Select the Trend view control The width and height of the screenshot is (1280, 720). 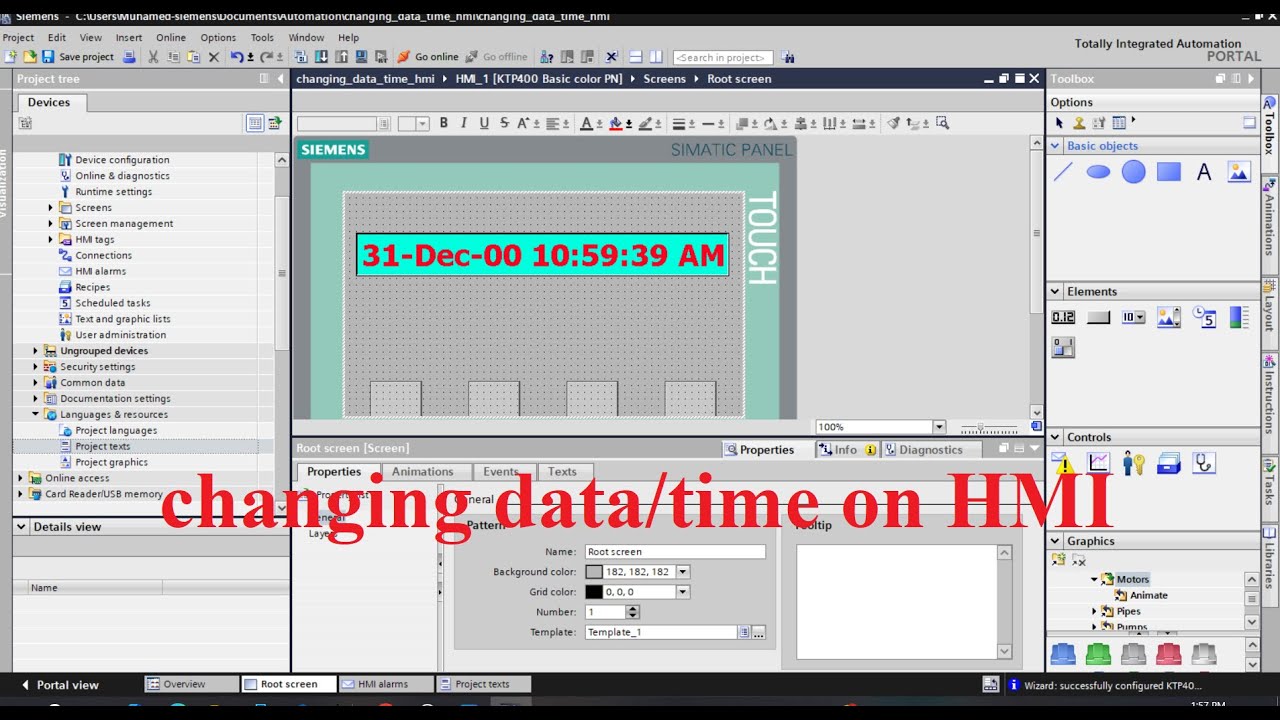pos(1098,463)
